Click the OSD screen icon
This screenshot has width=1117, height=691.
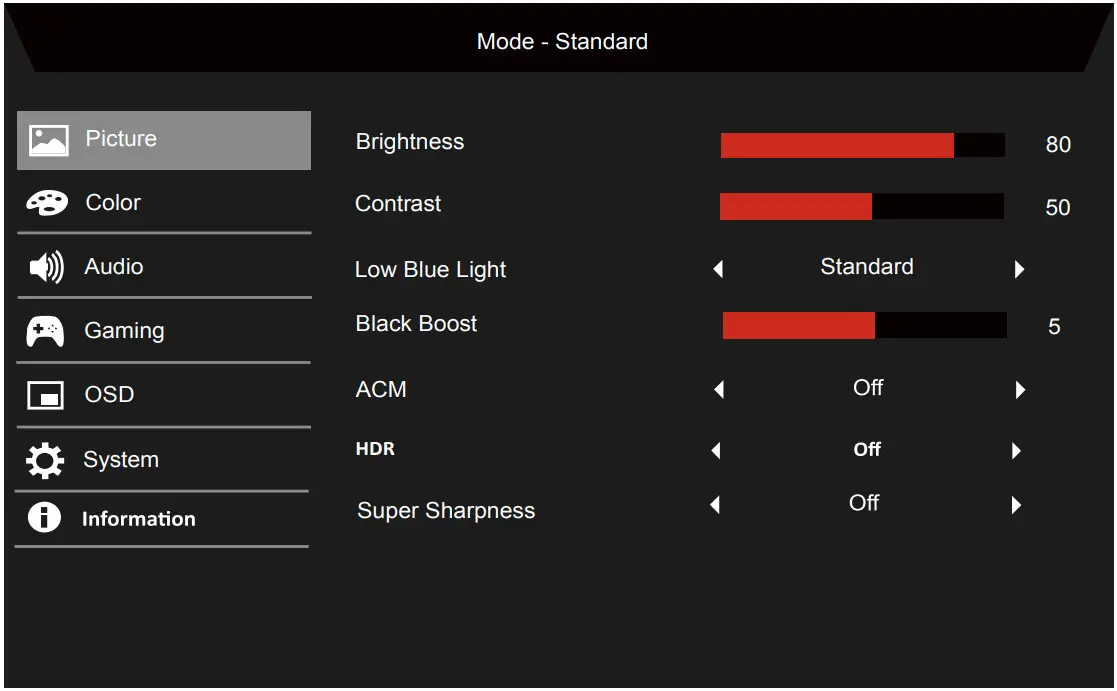pyautogui.click(x=45, y=395)
